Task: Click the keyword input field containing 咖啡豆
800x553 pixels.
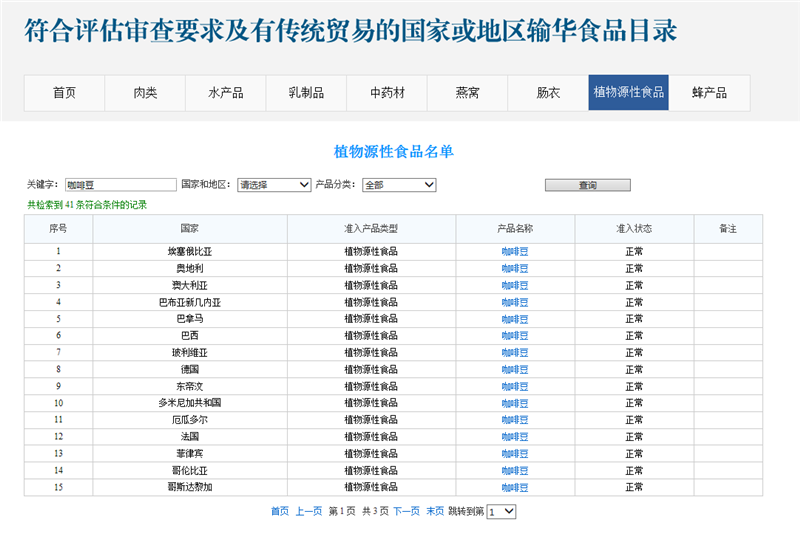Action: pyautogui.click(x=120, y=185)
